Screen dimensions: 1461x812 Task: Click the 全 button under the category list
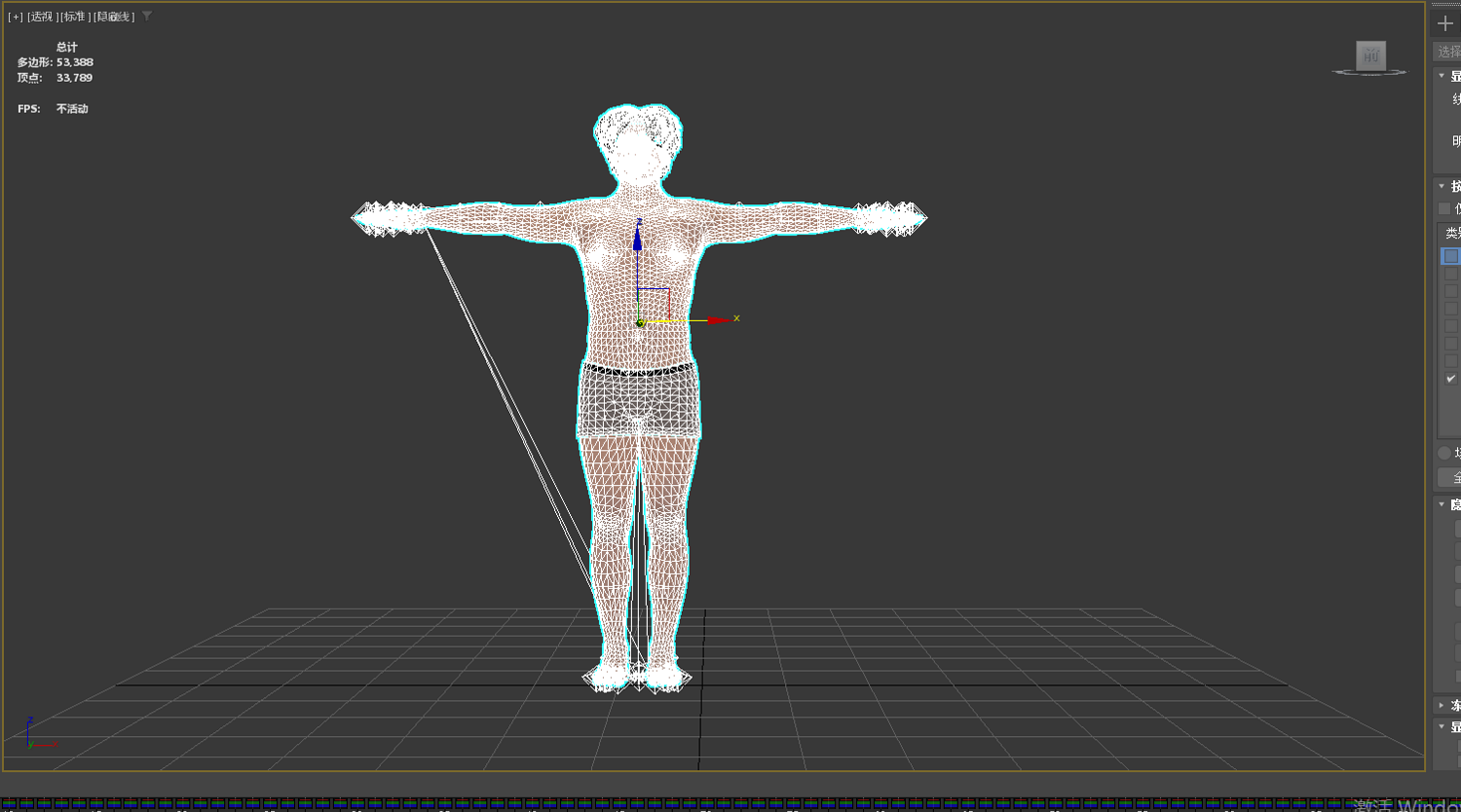click(x=1449, y=477)
